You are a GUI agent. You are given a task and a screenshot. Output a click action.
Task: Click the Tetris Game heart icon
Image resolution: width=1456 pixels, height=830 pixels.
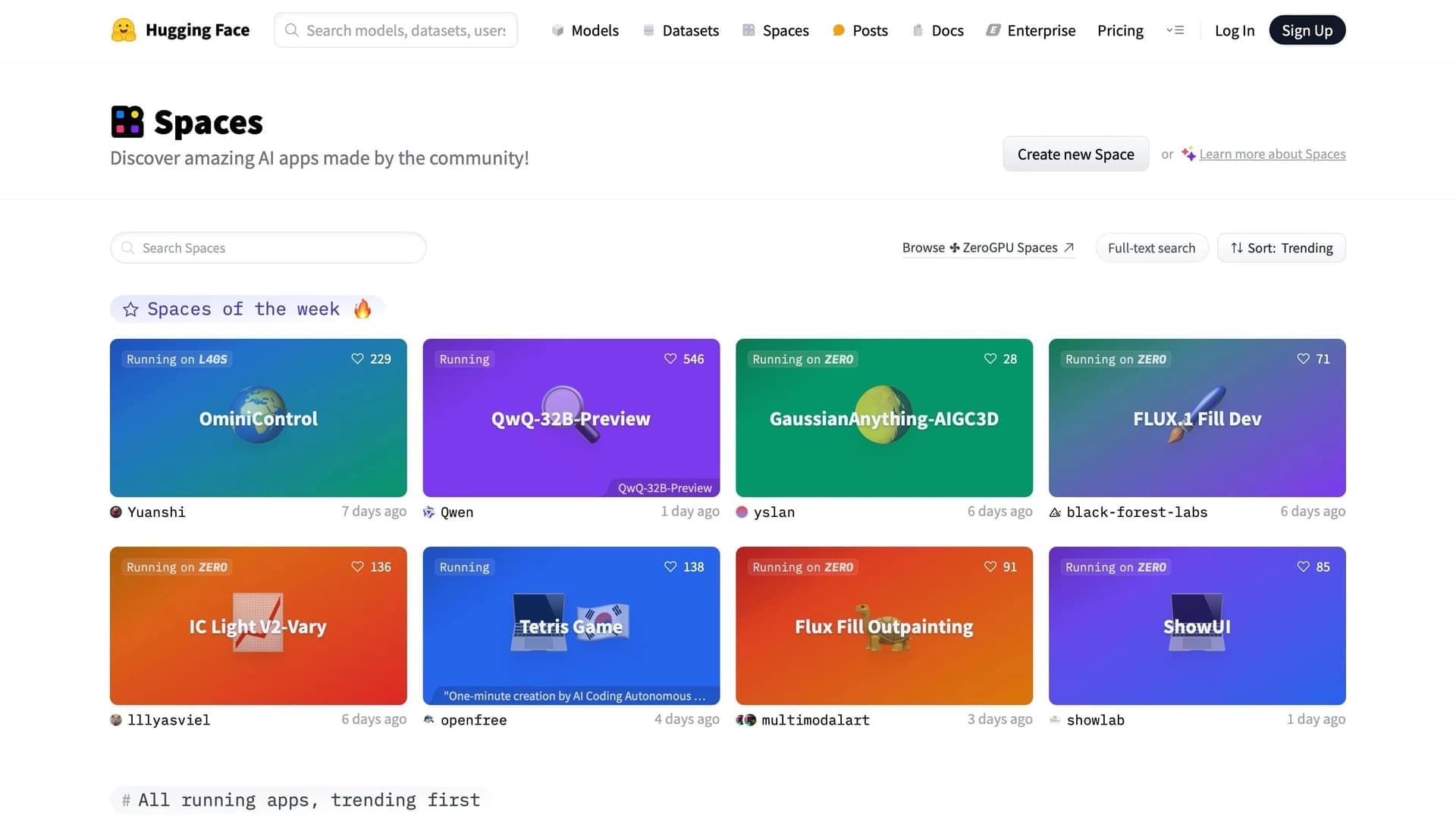point(670,567)
